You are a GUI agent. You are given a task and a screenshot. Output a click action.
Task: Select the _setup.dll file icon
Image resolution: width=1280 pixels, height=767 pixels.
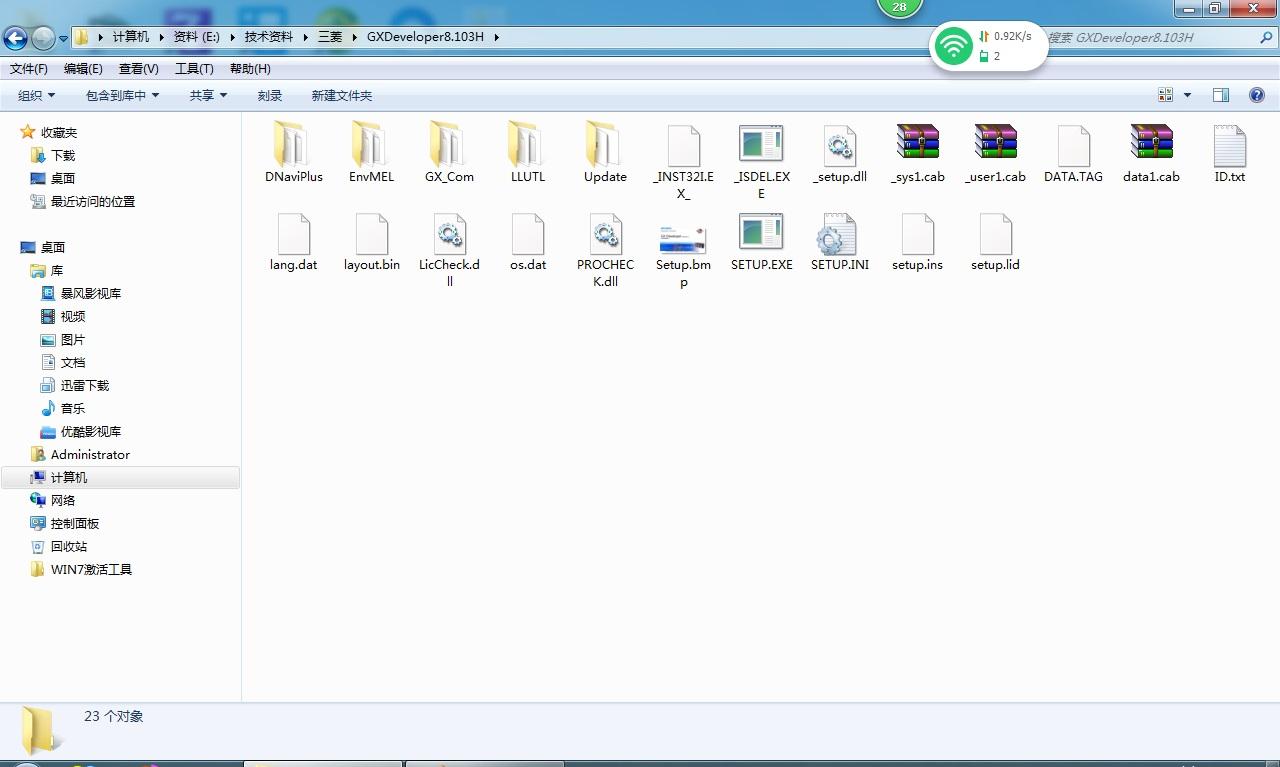pos(839,145)
